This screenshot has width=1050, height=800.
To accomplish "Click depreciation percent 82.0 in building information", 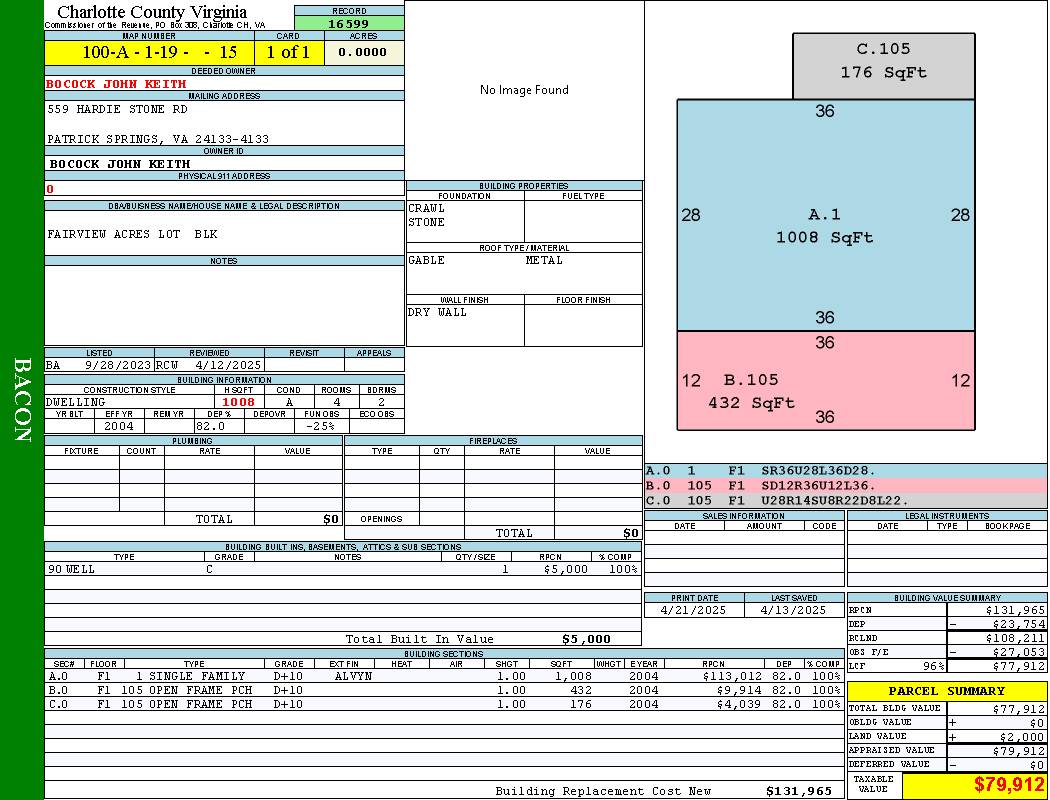I will (x=210, y=426).
